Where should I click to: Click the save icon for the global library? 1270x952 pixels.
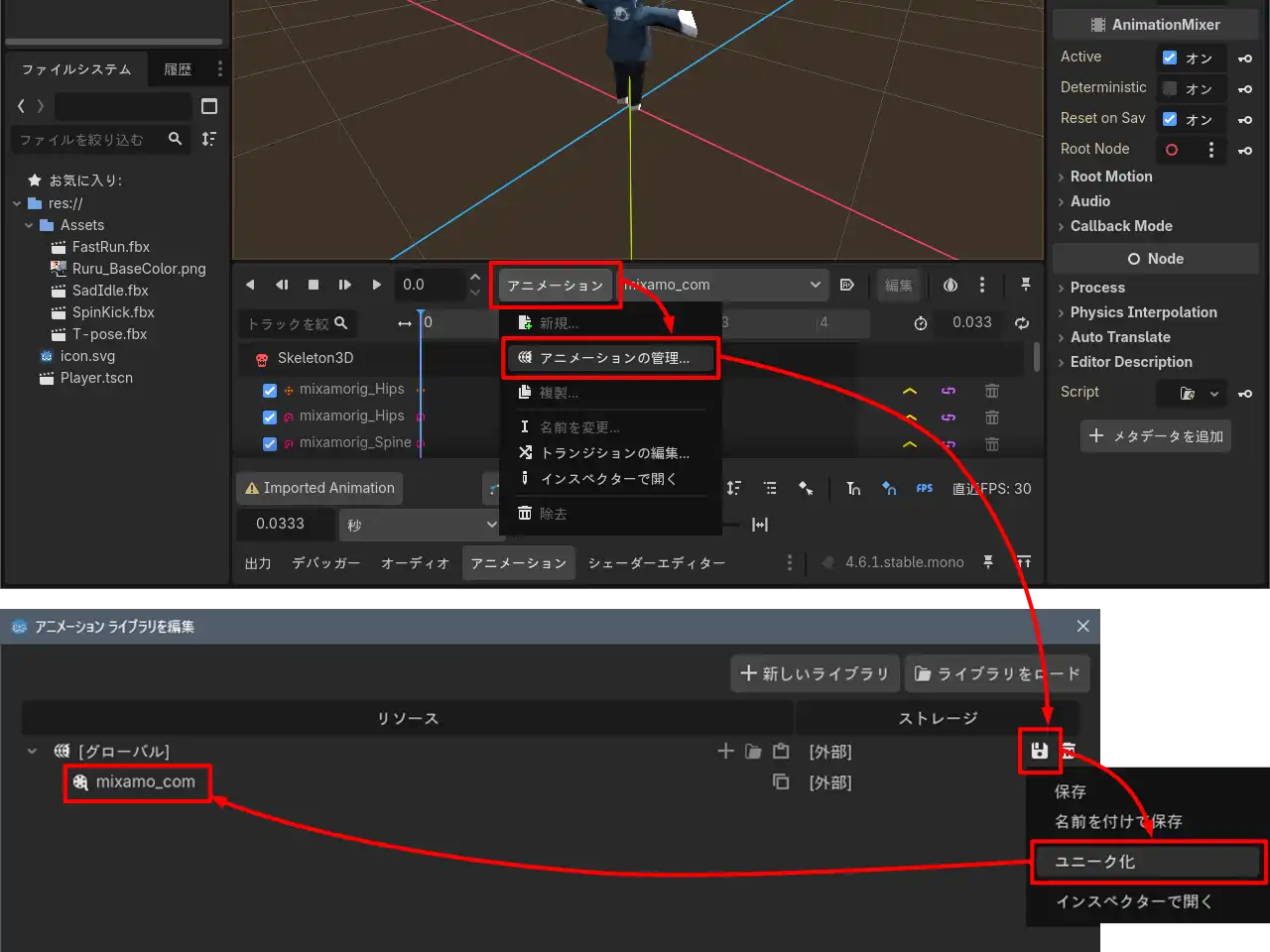coord(1039,752)
